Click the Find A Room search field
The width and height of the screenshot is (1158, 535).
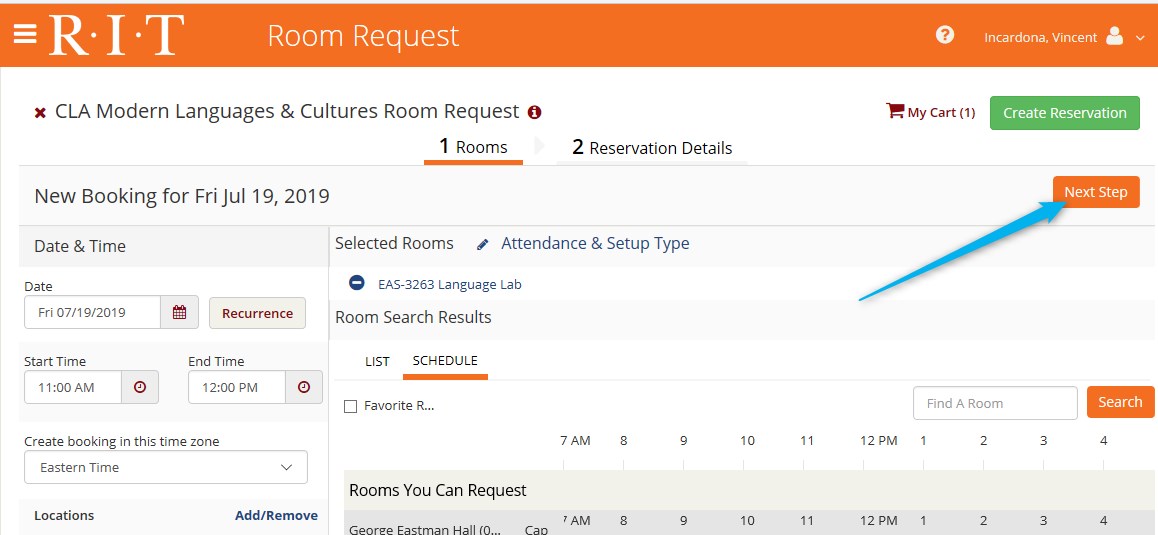coord(996,403)
